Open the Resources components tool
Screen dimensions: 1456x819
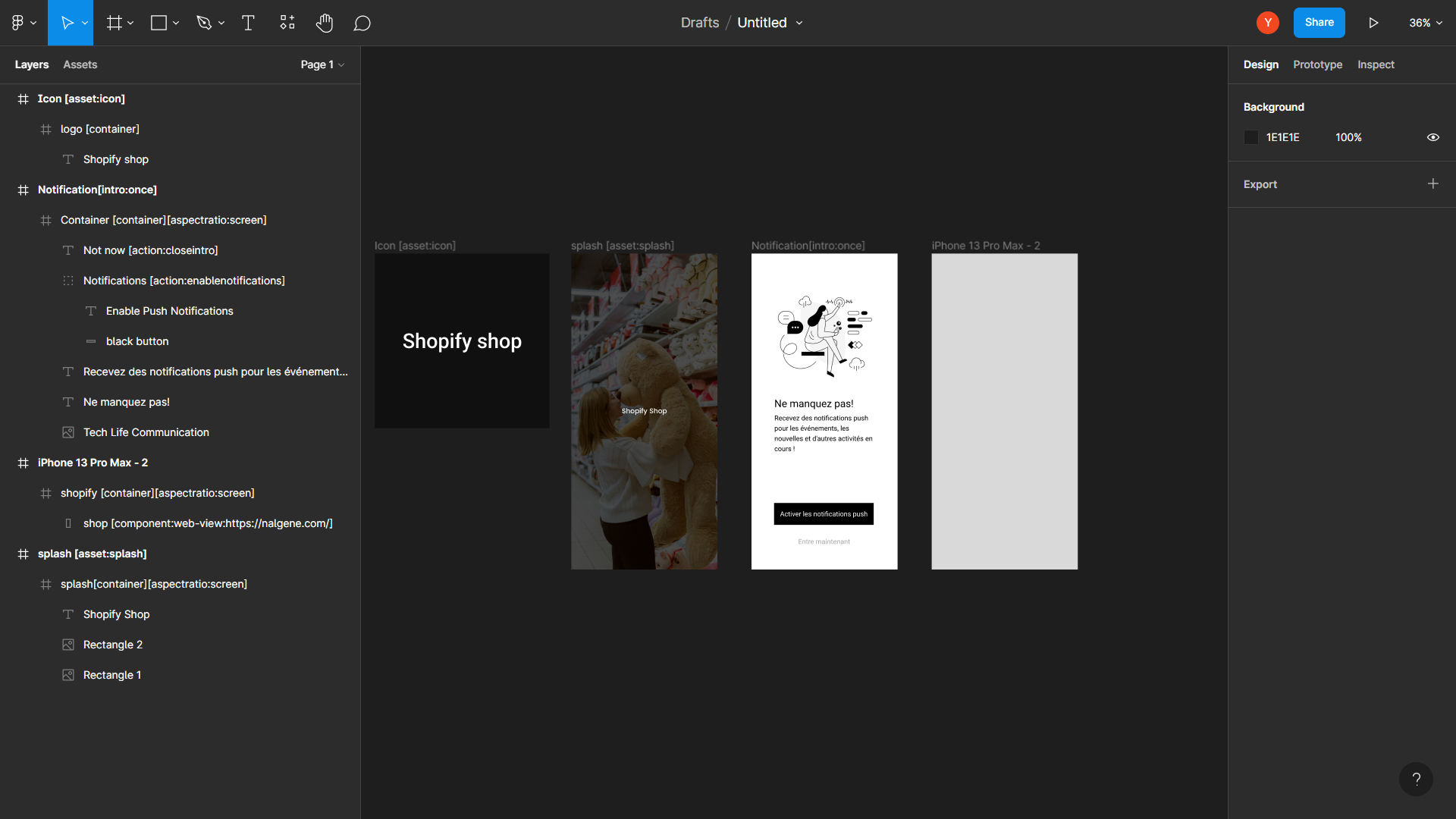(x=287, y=23)
